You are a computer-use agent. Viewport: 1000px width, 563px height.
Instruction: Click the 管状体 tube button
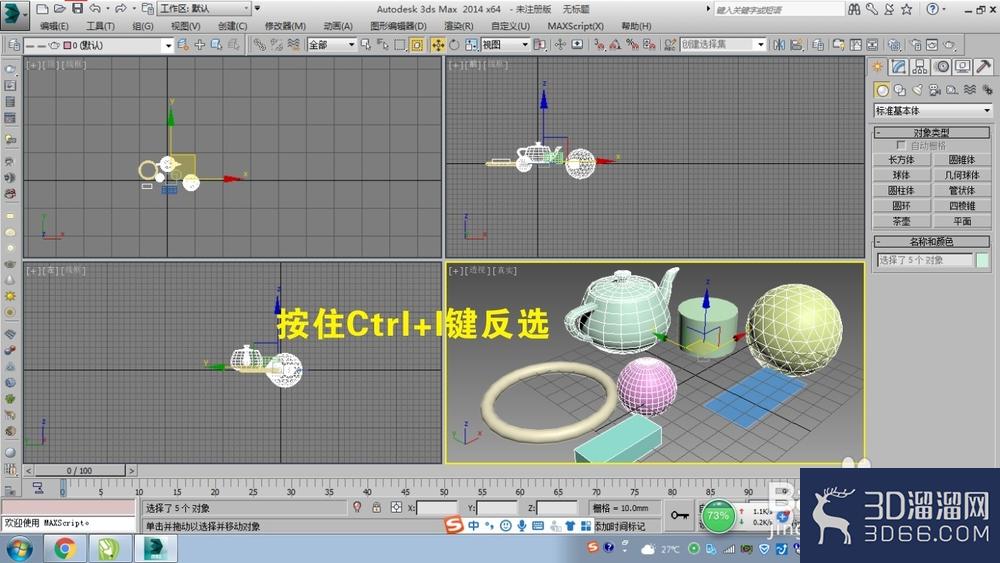[x=962, y=190]
